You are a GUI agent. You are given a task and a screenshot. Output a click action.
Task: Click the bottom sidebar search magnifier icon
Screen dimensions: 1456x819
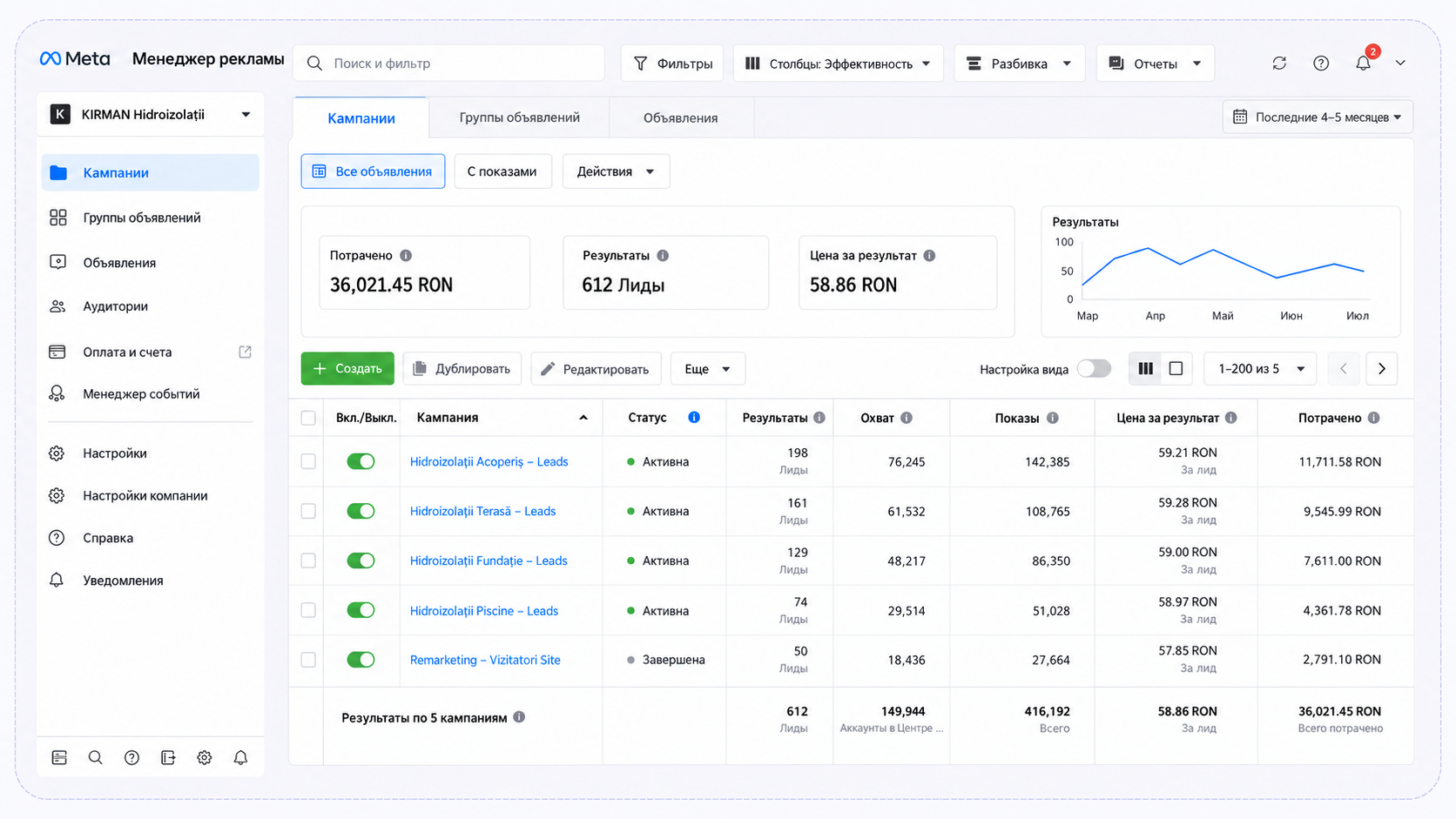95,757
